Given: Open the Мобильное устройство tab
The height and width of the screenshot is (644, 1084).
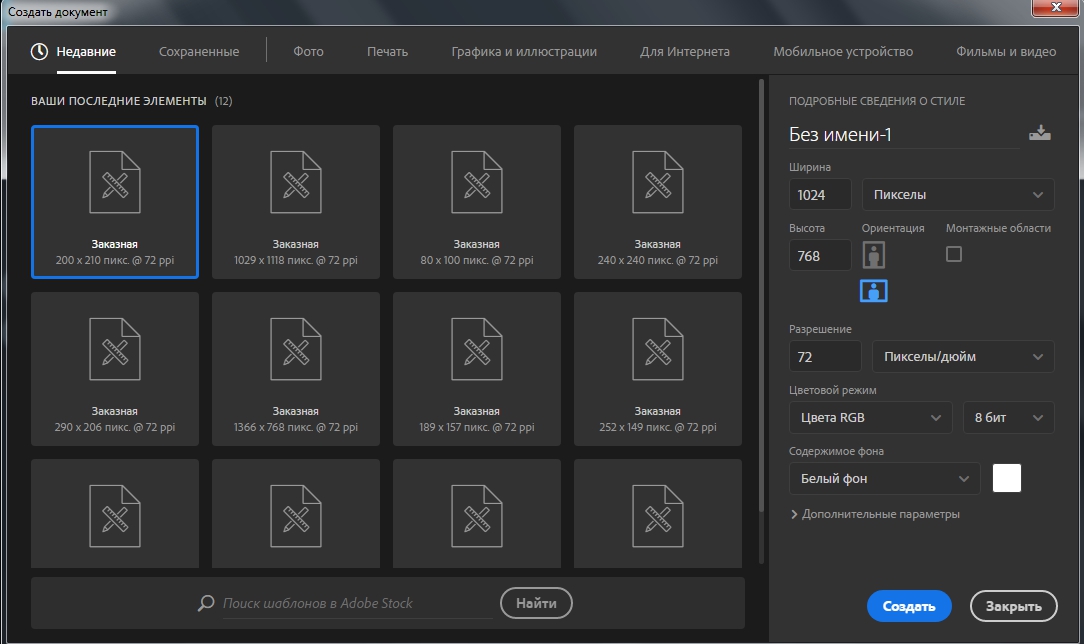Looking at the screenshot, I should 843,52.
